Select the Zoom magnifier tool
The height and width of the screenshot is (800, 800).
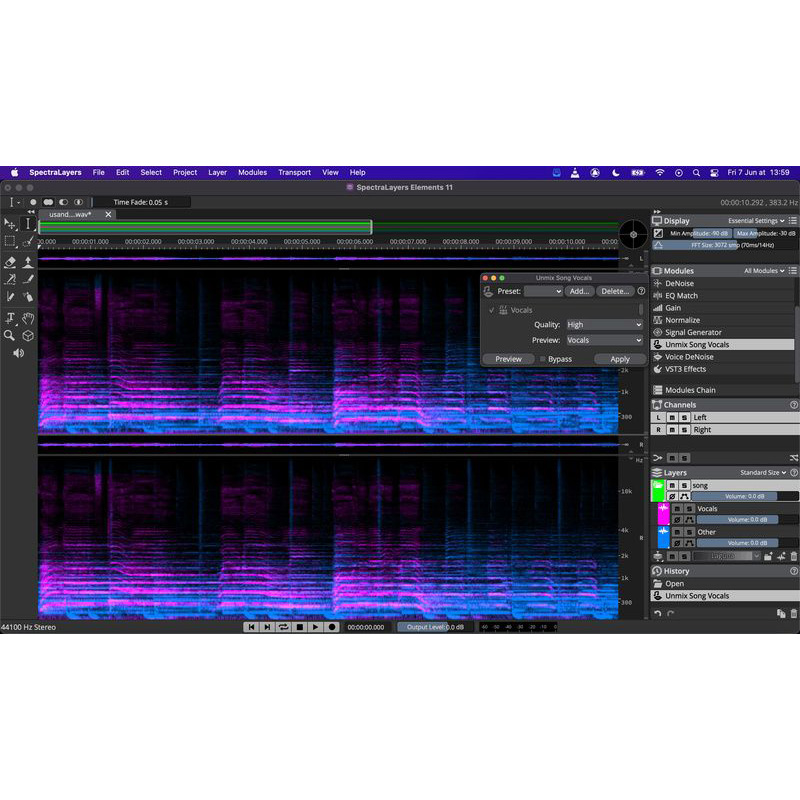[10, 336]
